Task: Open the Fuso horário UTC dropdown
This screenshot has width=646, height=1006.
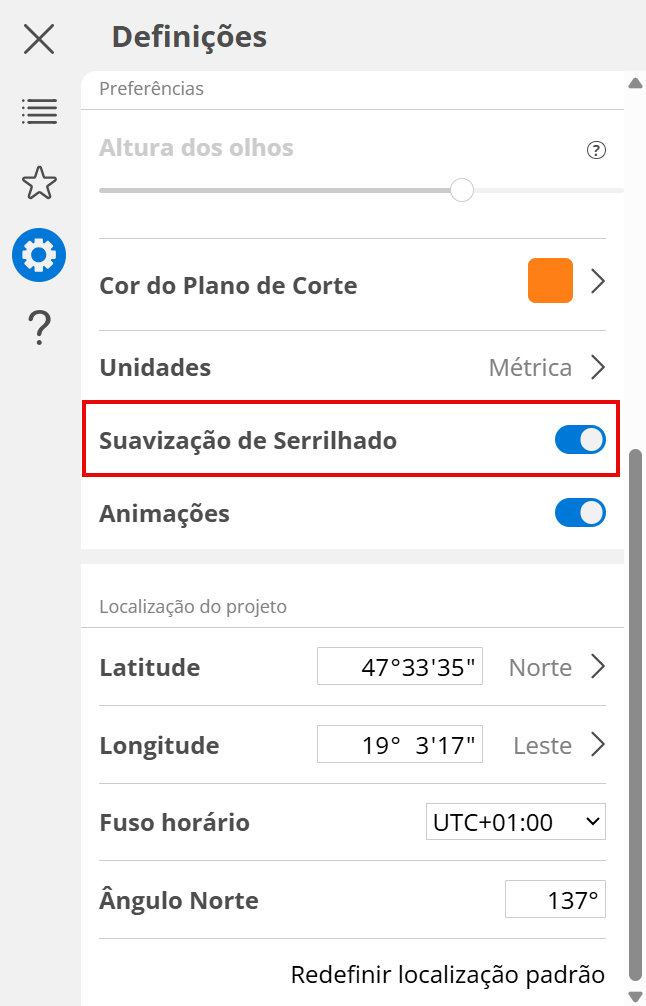Action: pyautogui.click(x=515, y=823)
